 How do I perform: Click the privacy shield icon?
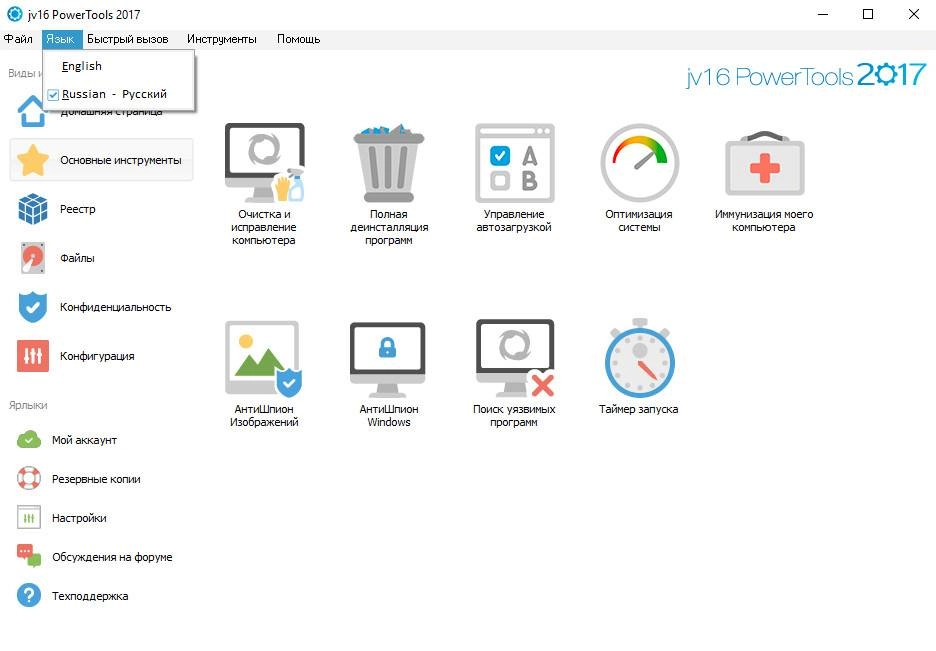click(x=33, y=307)
